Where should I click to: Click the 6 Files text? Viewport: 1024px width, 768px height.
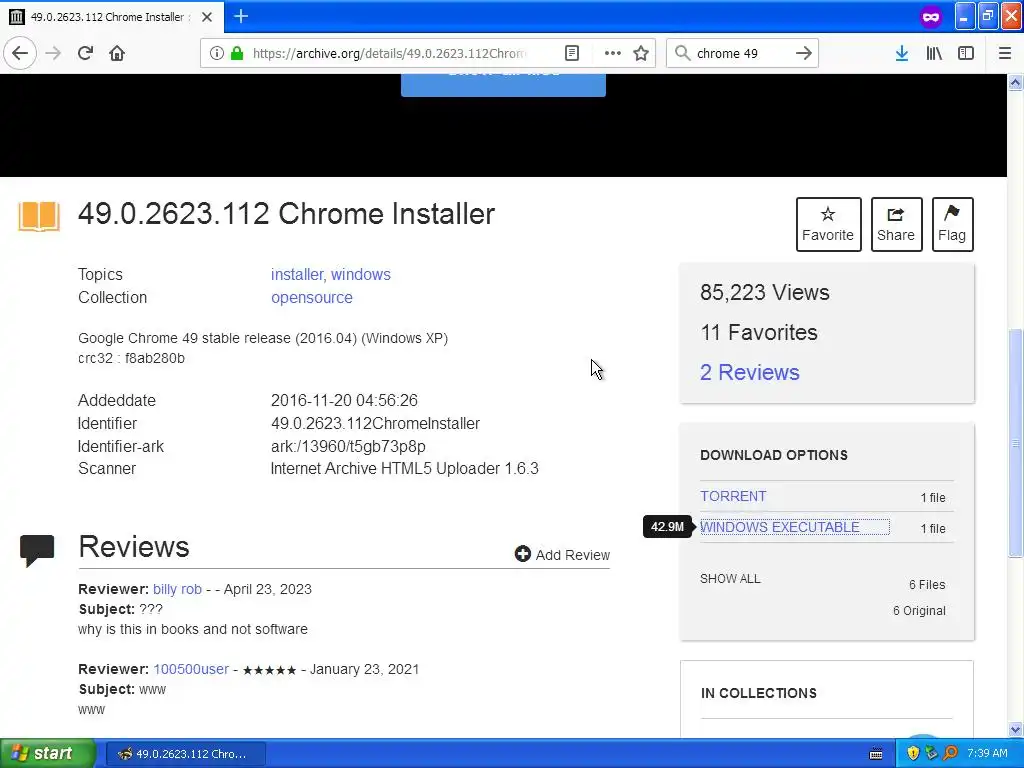(x=927, y=584)
